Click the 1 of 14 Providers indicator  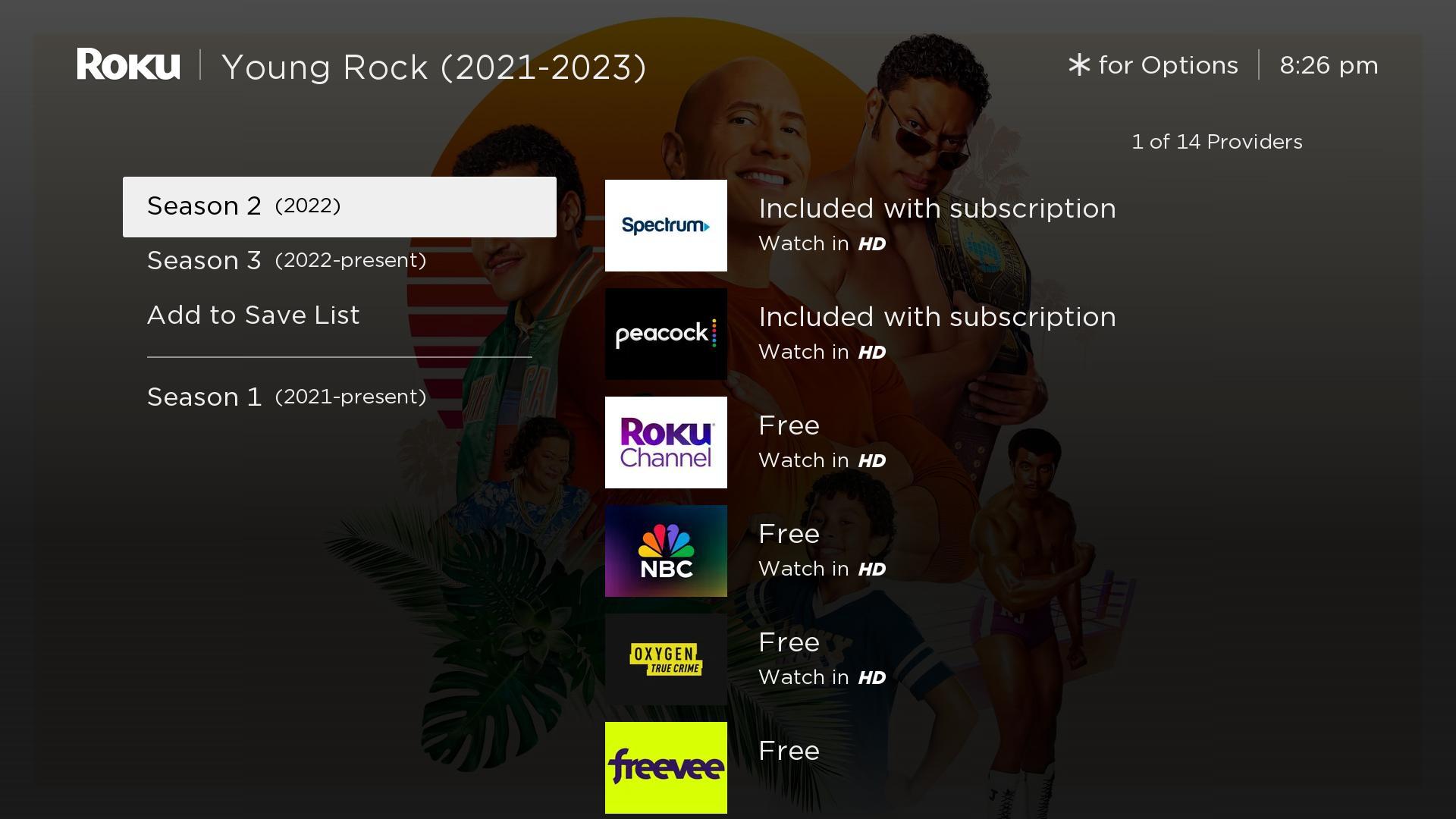[1216, 141]
